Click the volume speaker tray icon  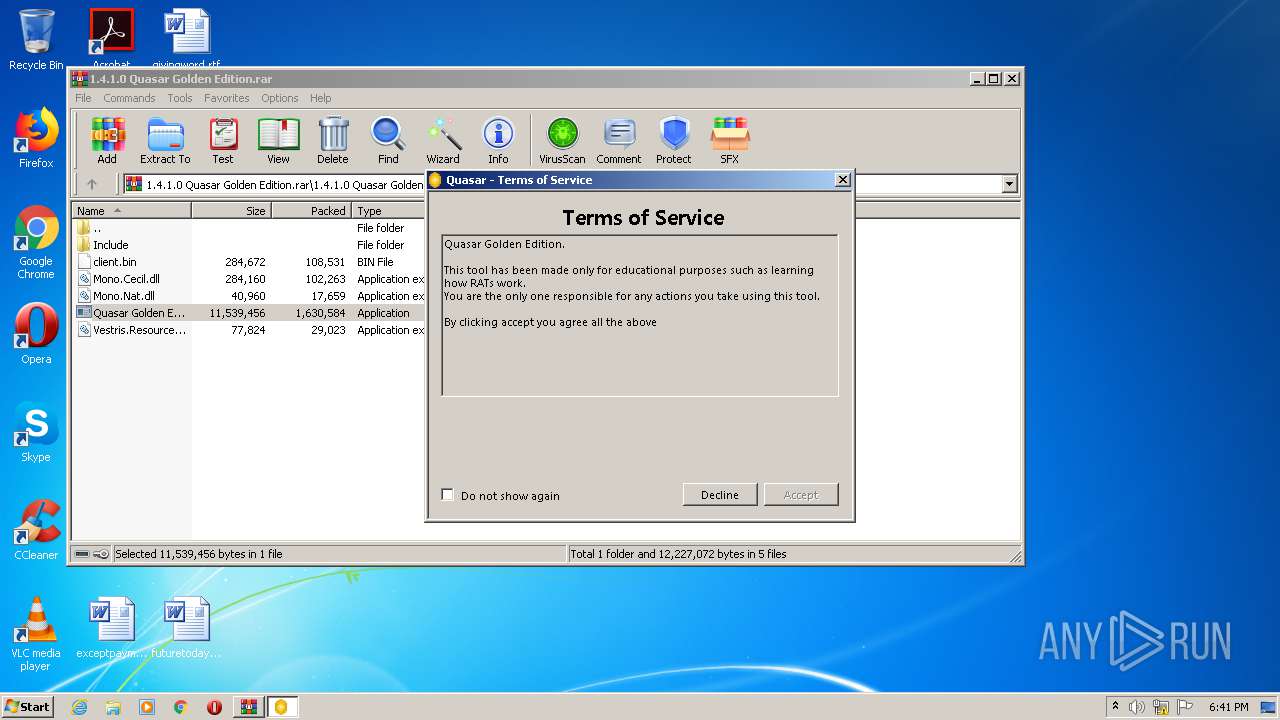1137,707
